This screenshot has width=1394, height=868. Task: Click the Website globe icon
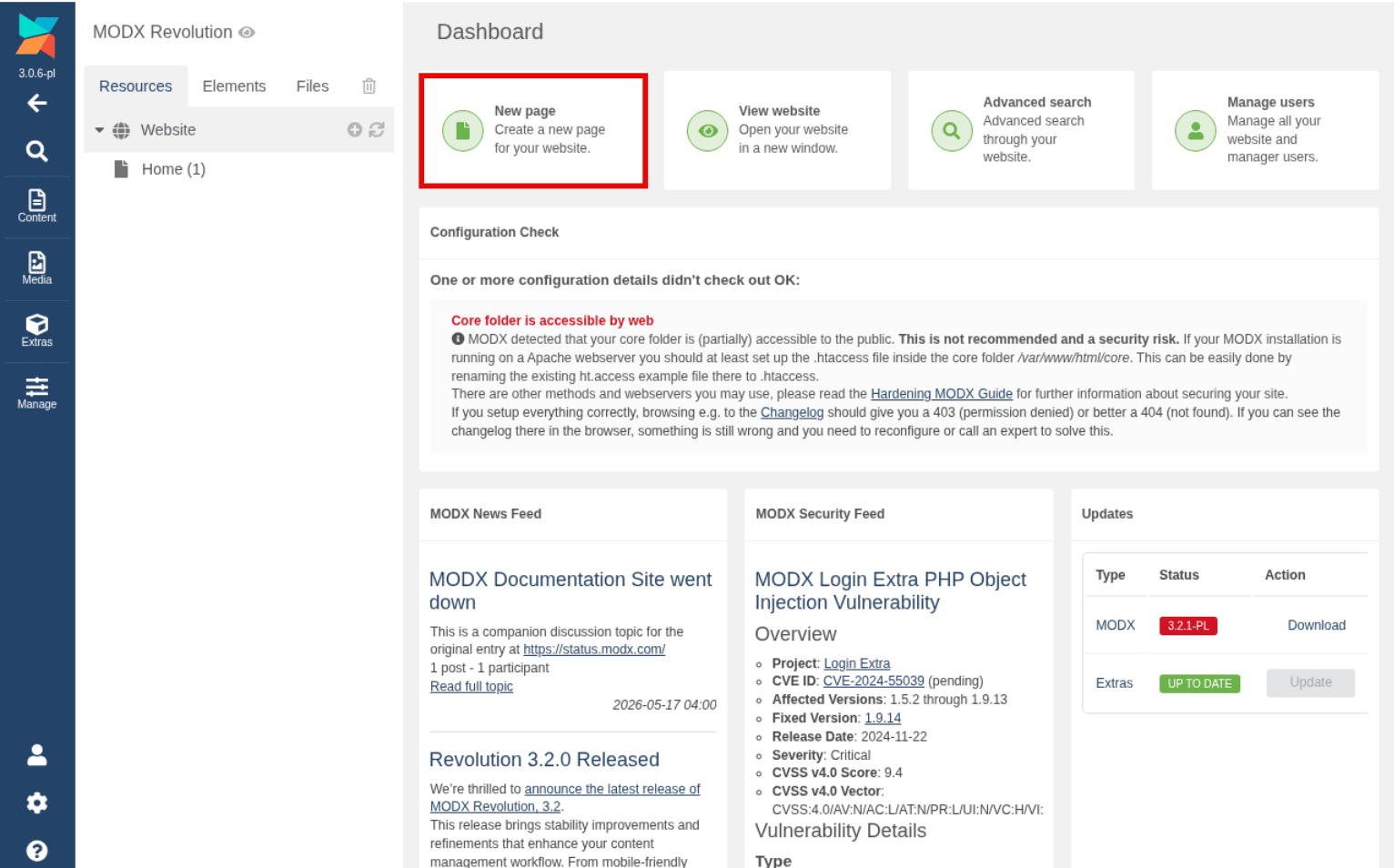pyautogui.click(x=121, y=130)
